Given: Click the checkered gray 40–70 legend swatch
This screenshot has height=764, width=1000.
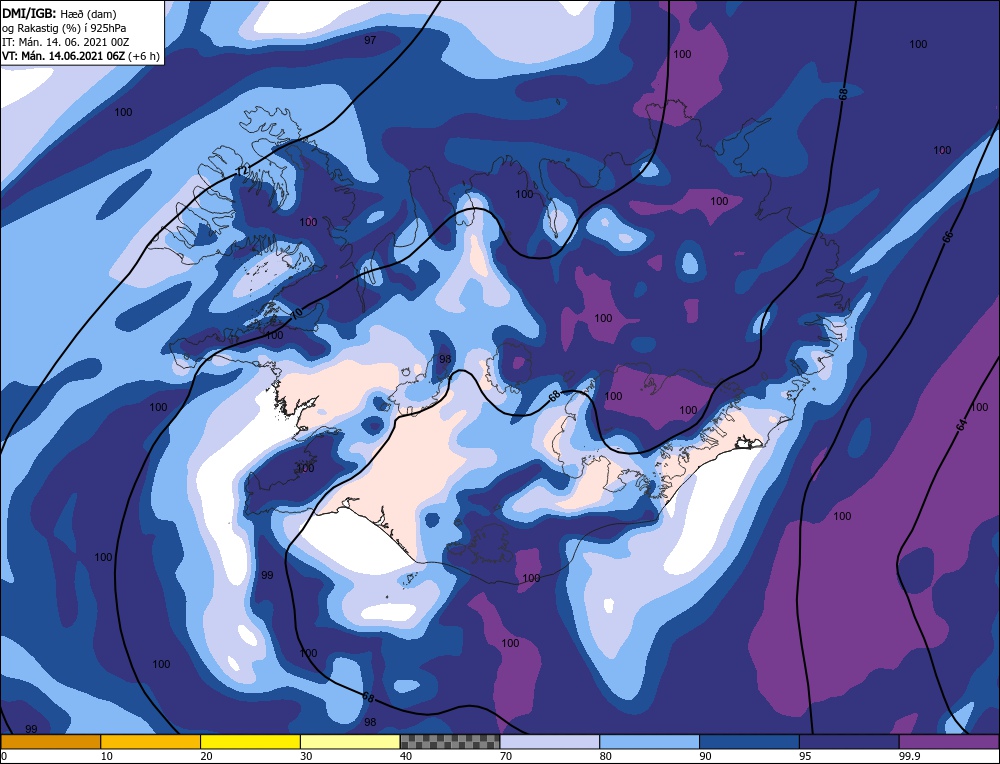Looking at the screenshot, I should [x=450, y=742].
